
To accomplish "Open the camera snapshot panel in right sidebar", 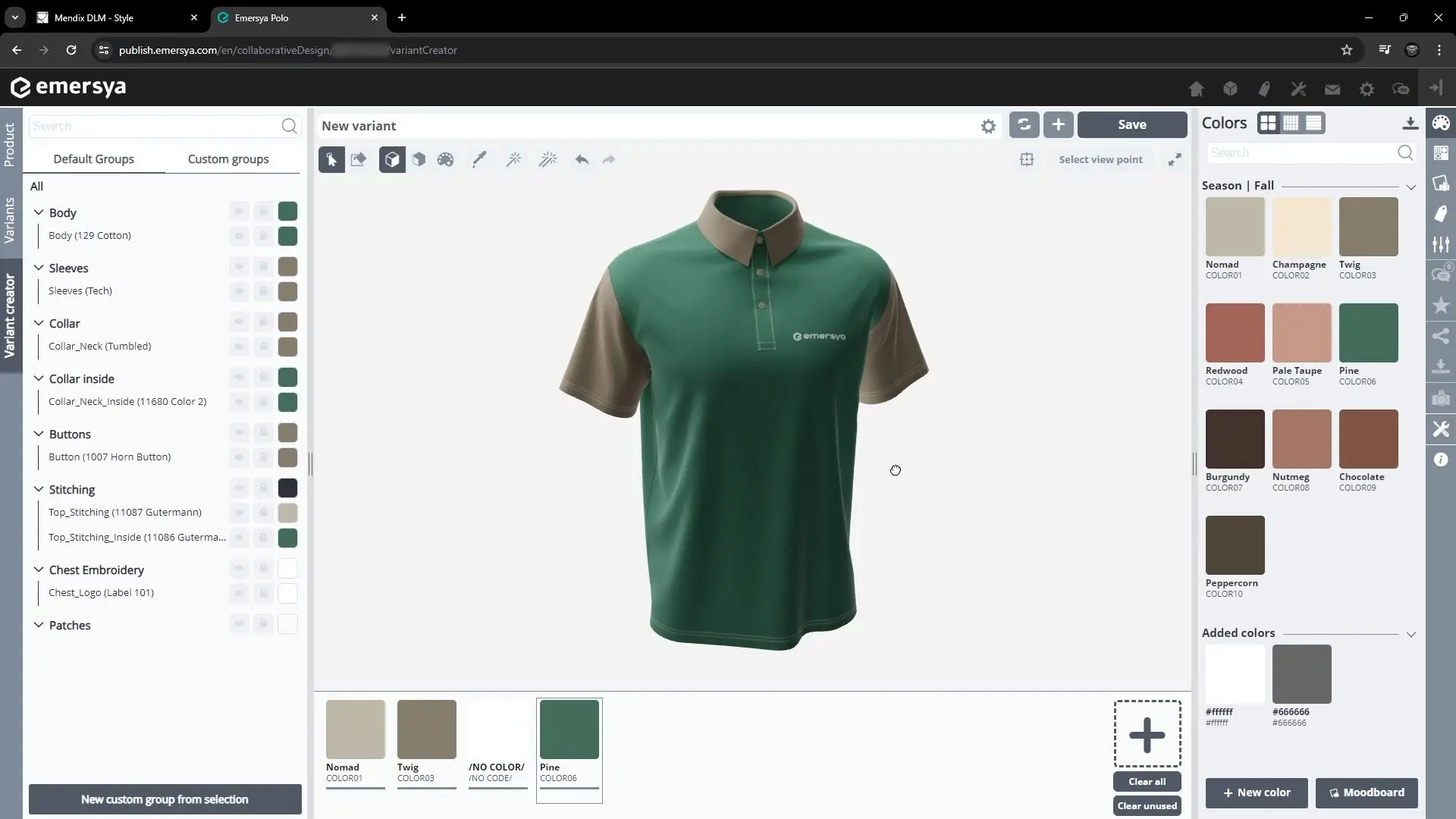I will click(x=1441, y=397).
